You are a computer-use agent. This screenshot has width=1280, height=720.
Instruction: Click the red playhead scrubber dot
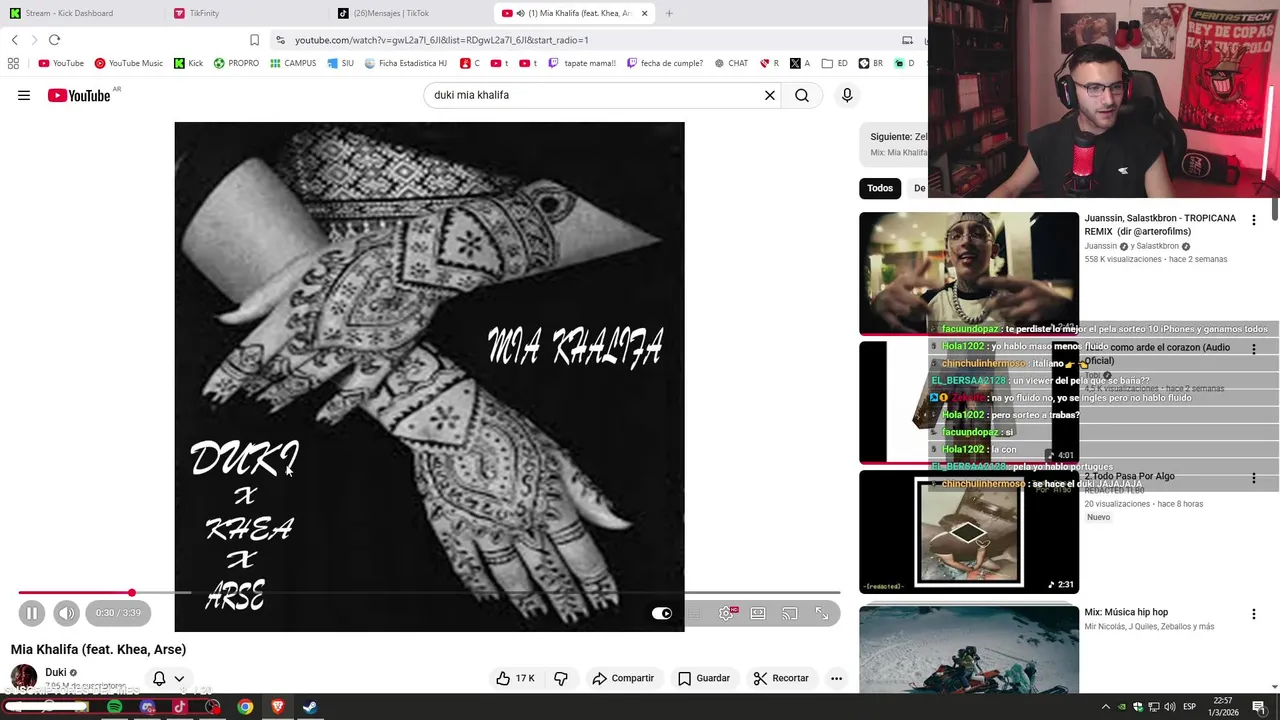click(131, 593)
